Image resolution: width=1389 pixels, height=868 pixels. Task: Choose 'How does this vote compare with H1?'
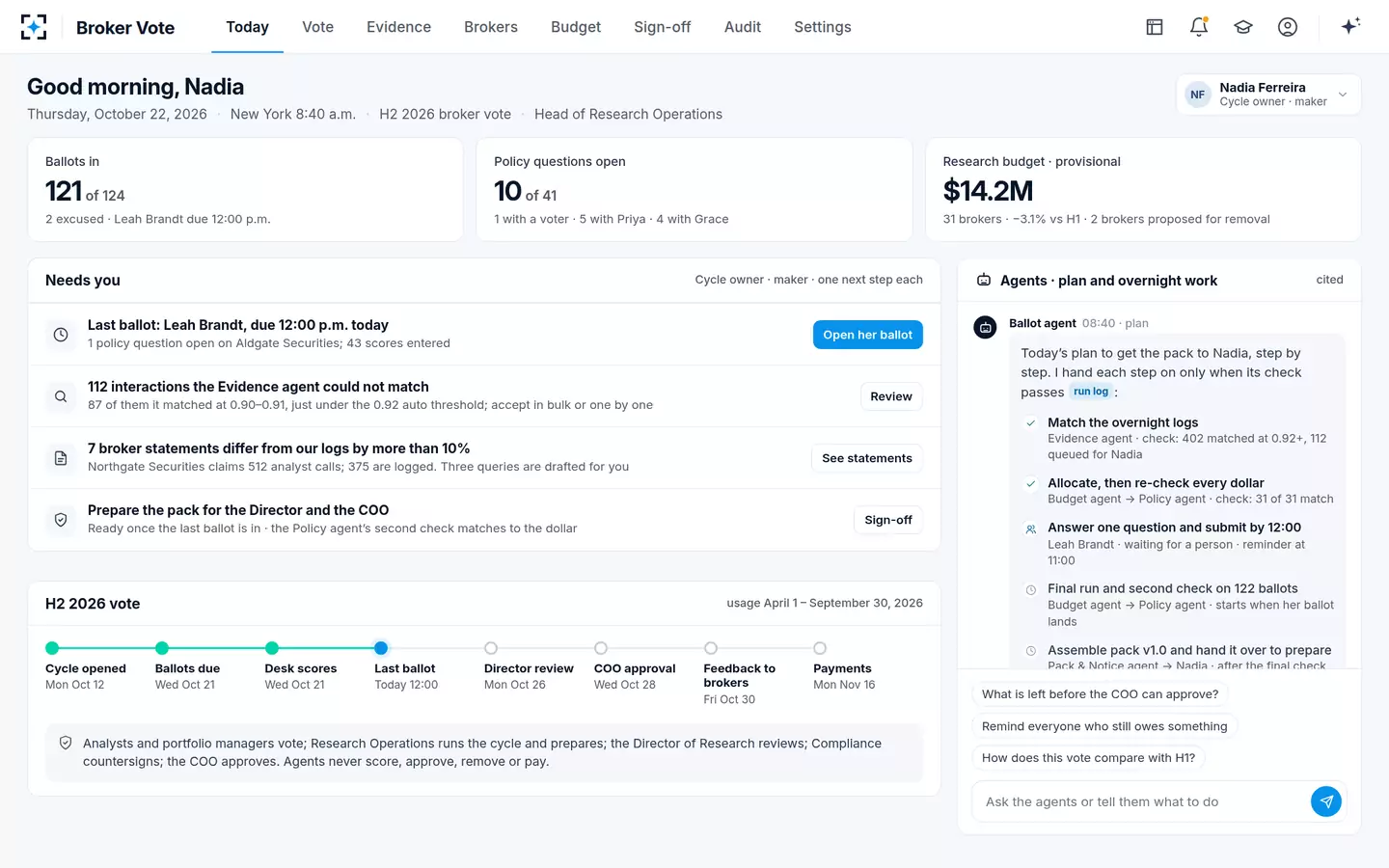point(1088,758)
